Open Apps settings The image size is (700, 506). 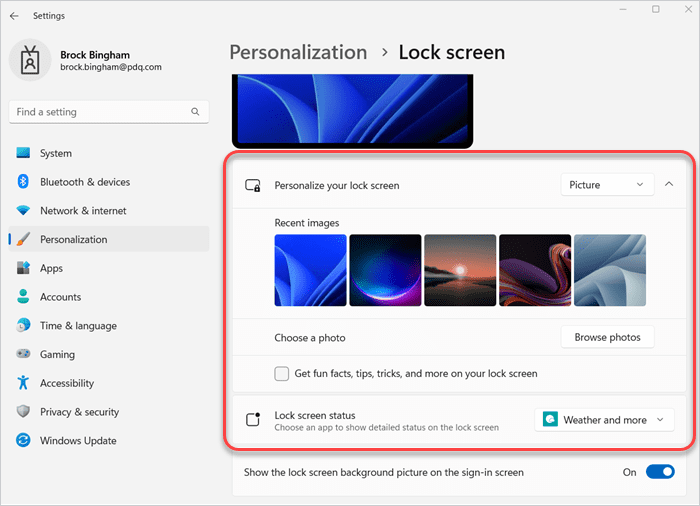click(109, 268)
